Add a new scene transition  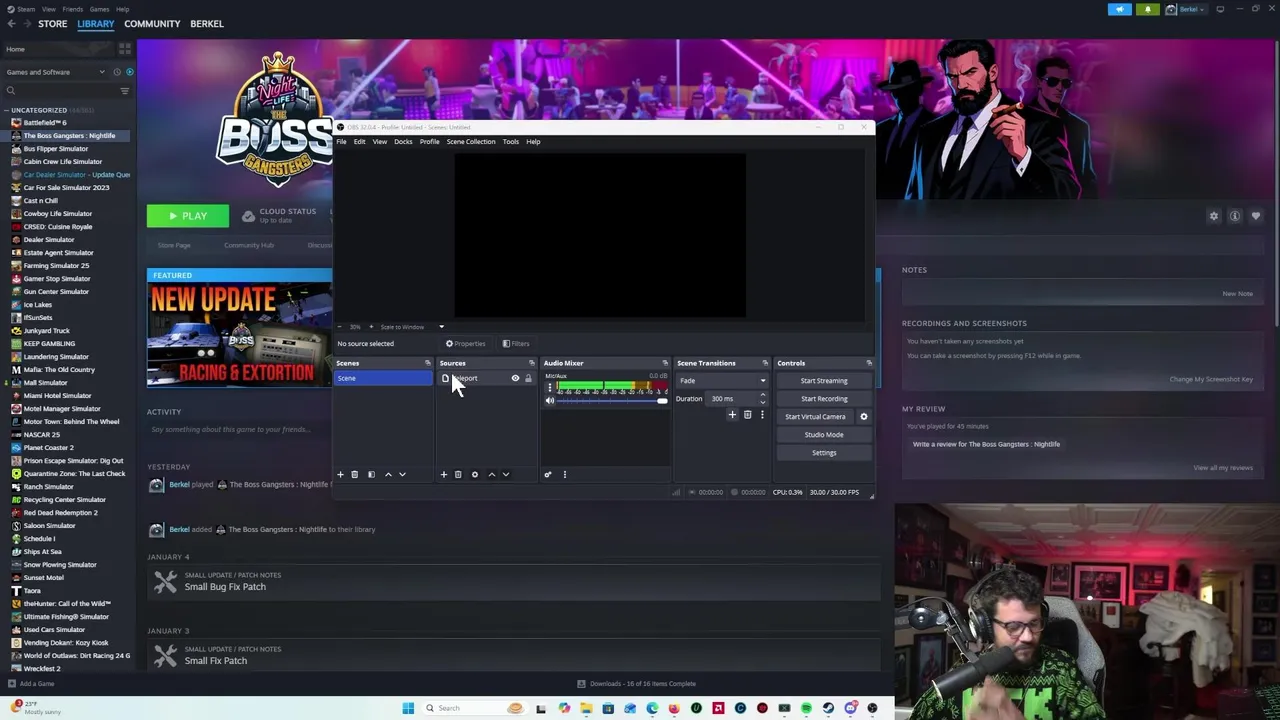point(732,415)
